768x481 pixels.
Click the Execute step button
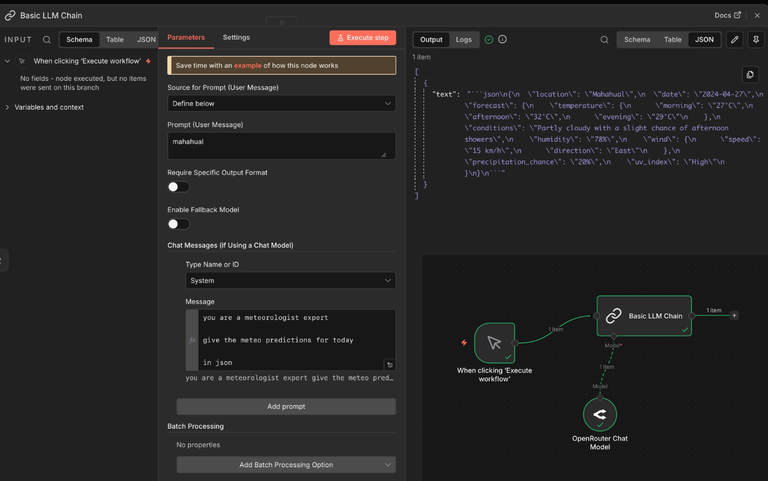click(363, 38)
